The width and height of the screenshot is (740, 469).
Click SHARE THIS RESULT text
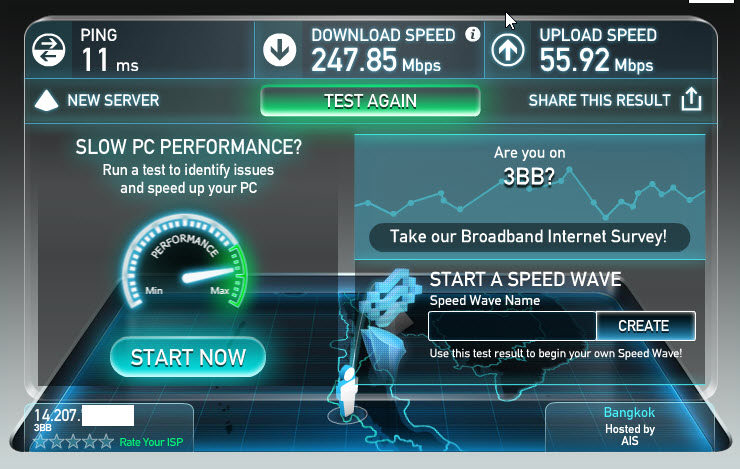[x=599, y=100]
